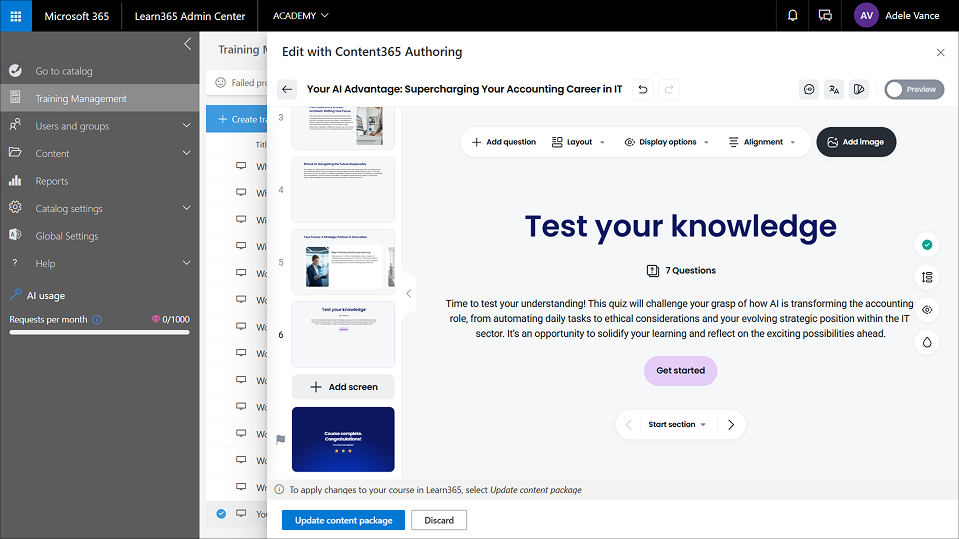Click the eye visibility icon on right rail
The image size is (959, 539).
(927, 310)
